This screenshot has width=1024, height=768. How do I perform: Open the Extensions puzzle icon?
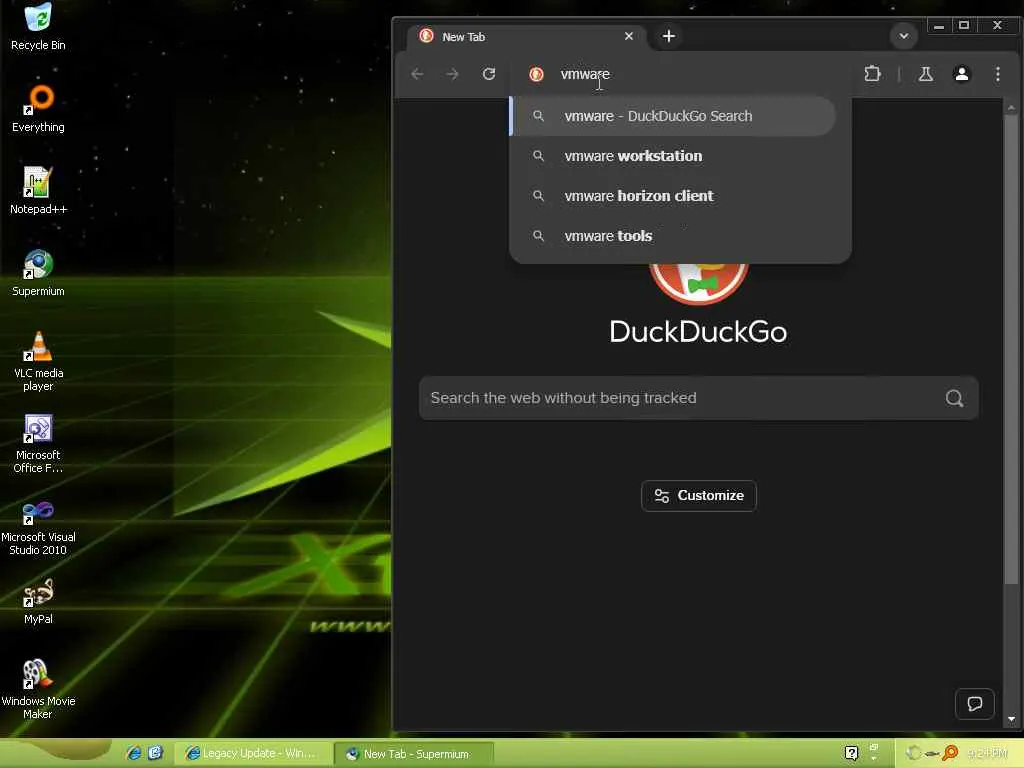tap(872, 74)
